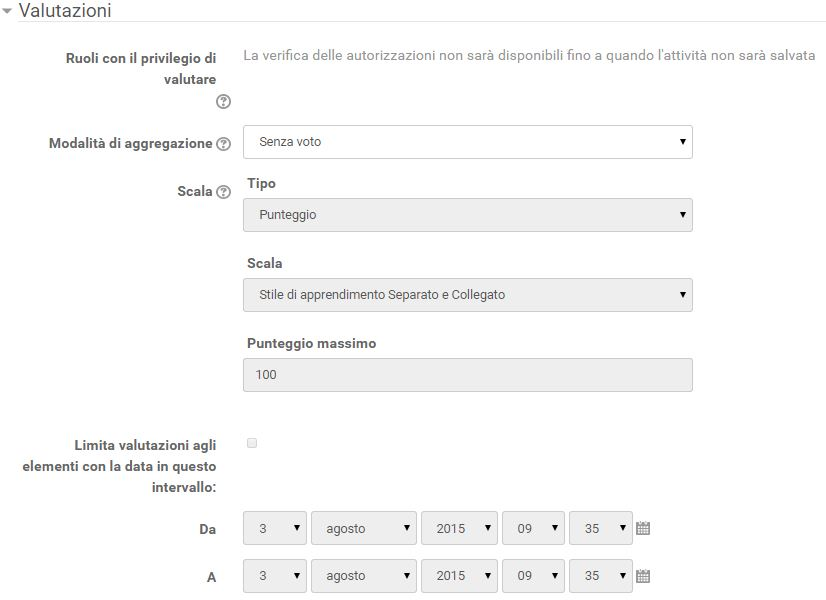
Task: Open Da hour dropdown showing 09
Action: (533, 528)
